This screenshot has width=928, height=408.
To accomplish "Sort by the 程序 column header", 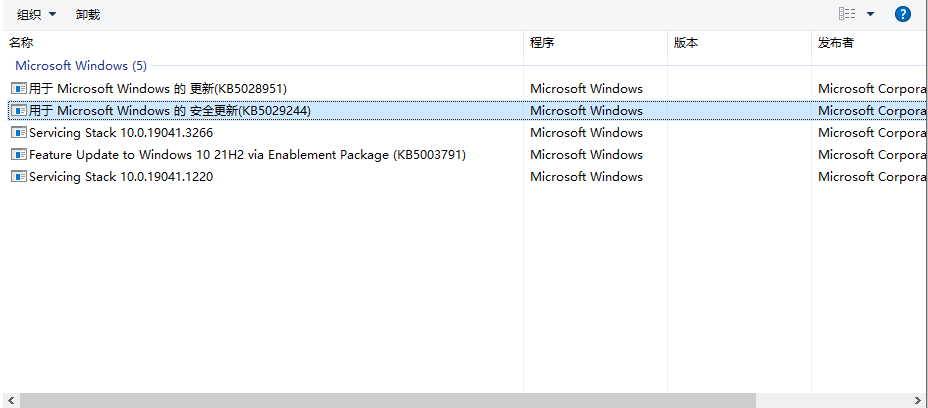I will 542,43.
